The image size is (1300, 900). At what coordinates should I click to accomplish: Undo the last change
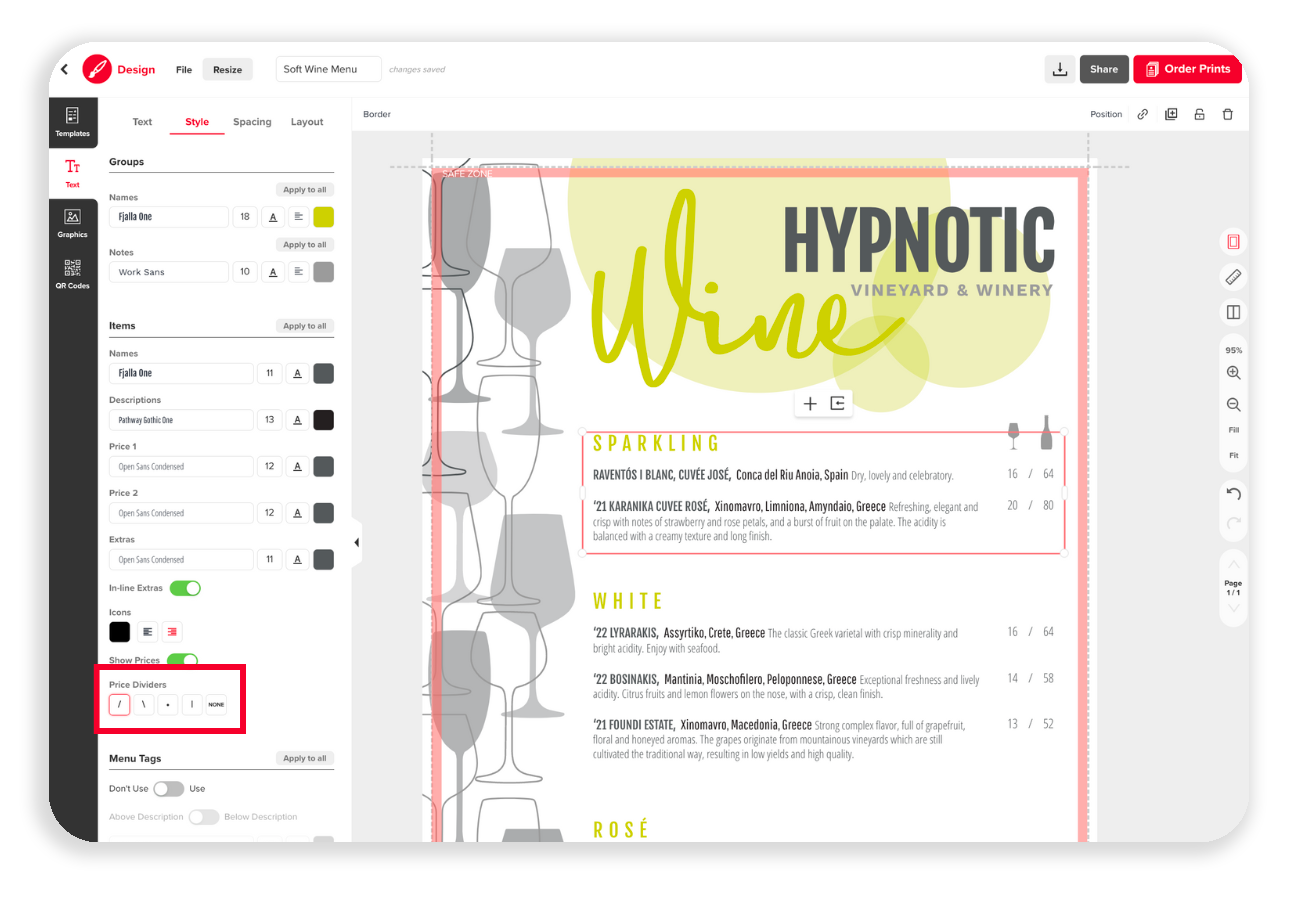pos(1233,494)
